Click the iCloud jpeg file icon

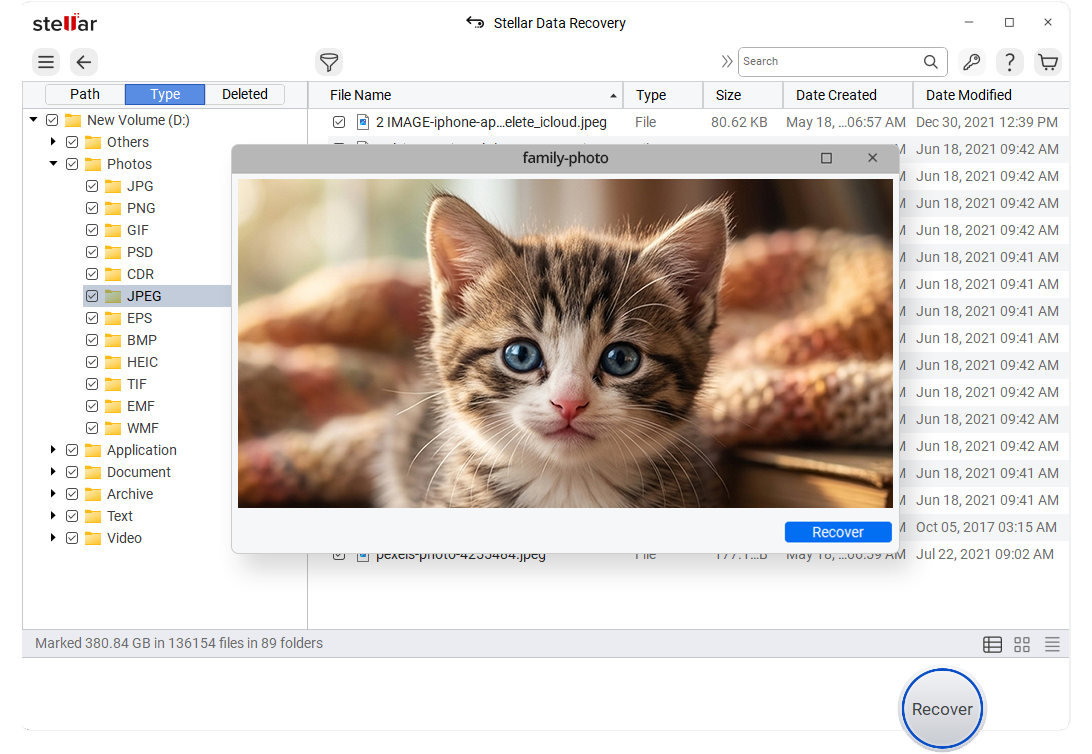(x=363, y=123)
